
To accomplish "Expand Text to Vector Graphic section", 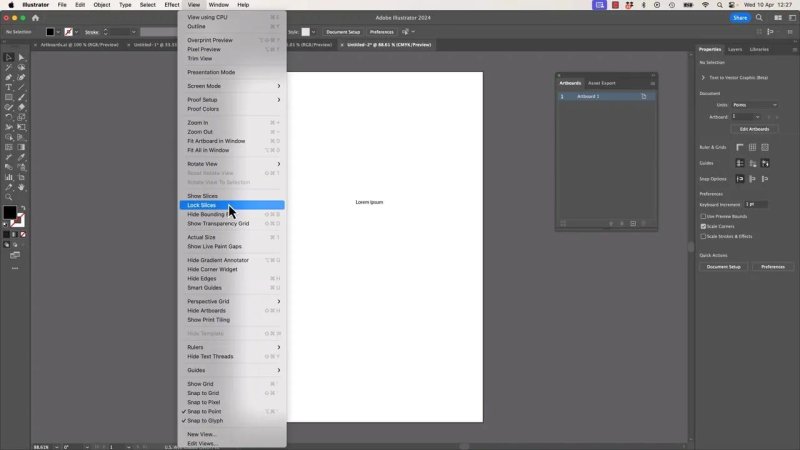I will click(x=703, y=78).
